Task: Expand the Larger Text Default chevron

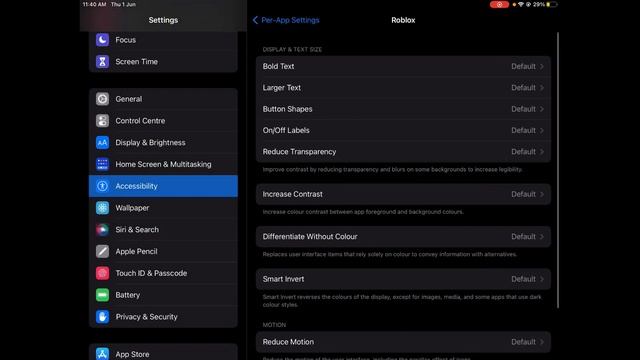Action: 542,88
